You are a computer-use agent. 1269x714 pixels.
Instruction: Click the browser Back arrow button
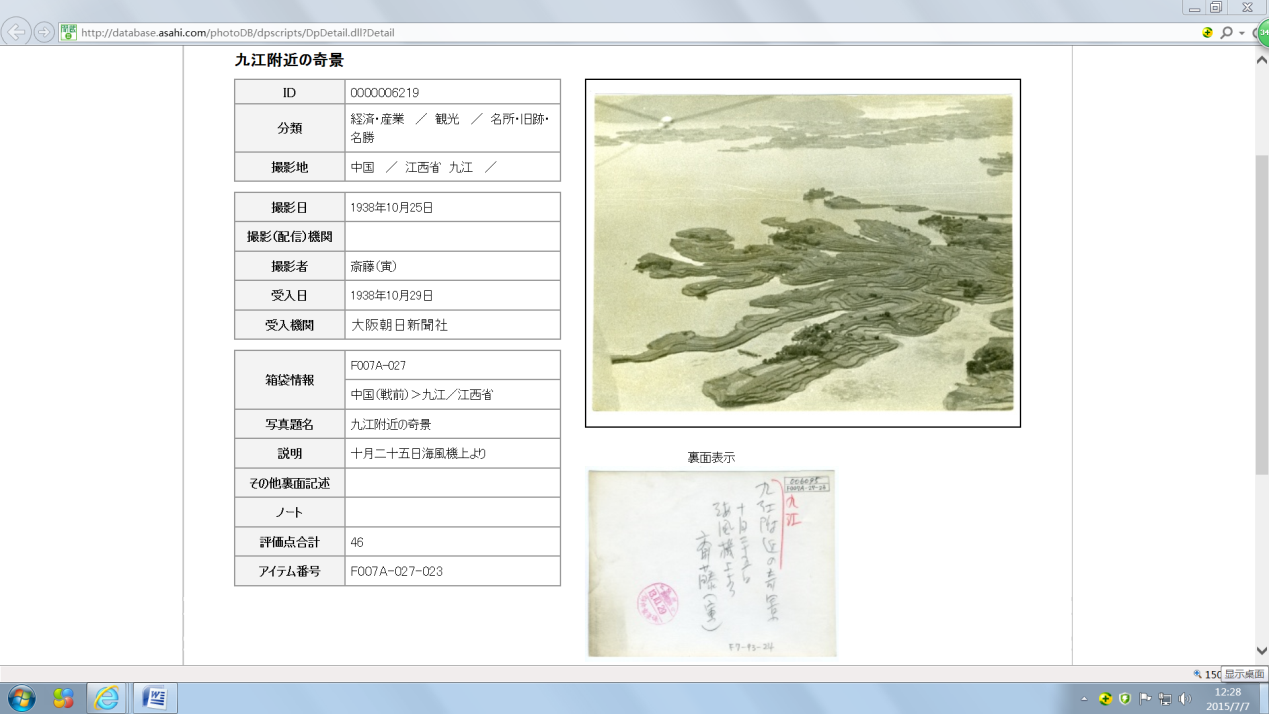pos(17,32)
